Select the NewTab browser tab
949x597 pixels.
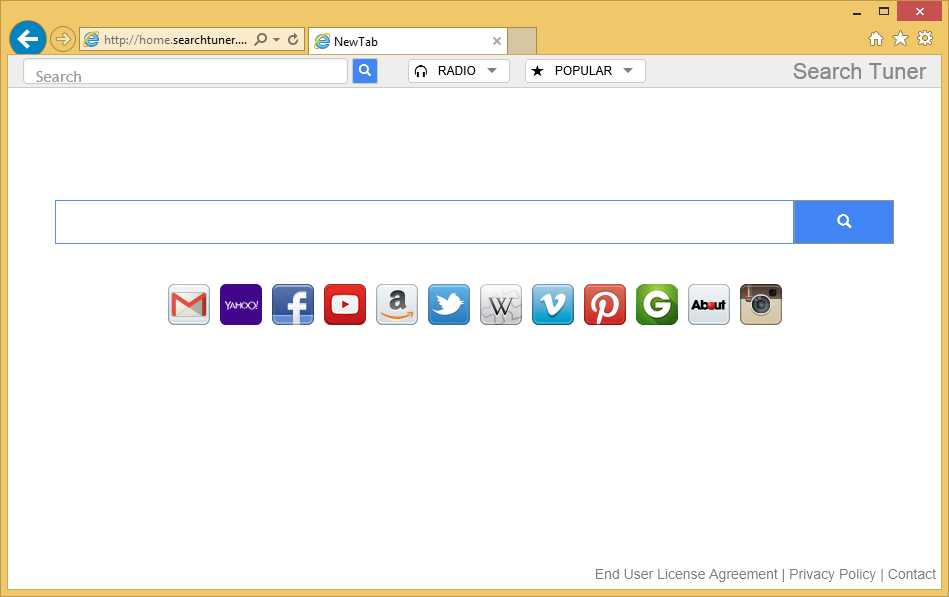(408, 41)
